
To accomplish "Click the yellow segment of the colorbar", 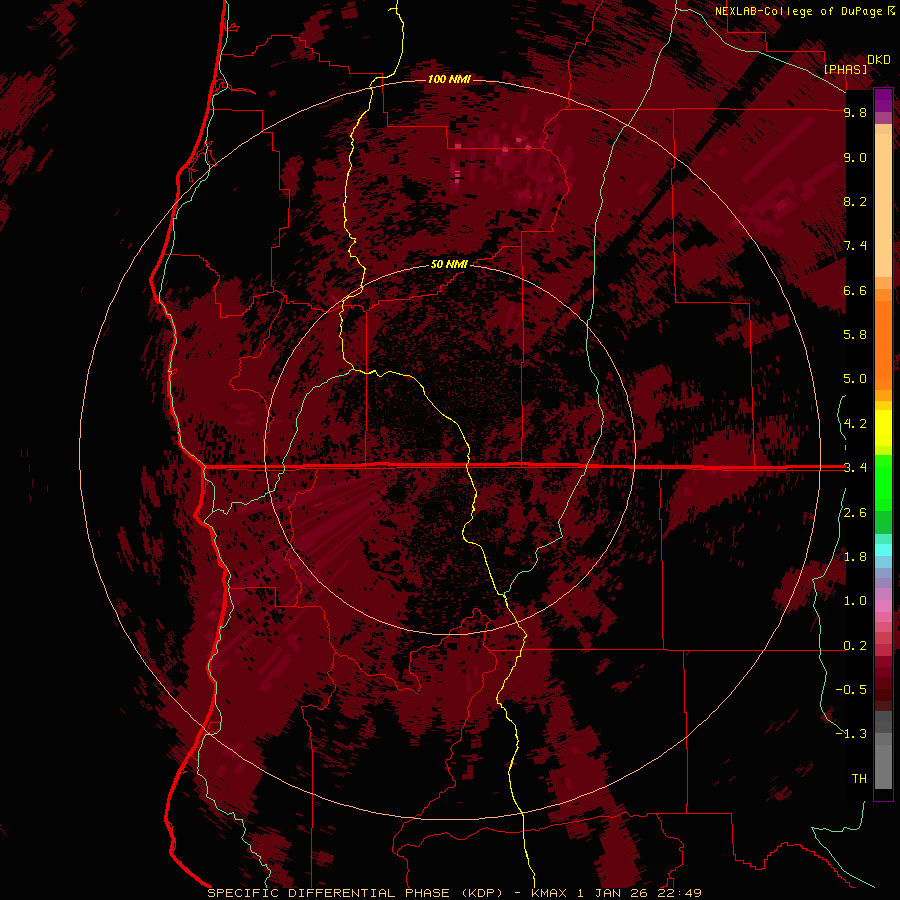I will [883, 428].
